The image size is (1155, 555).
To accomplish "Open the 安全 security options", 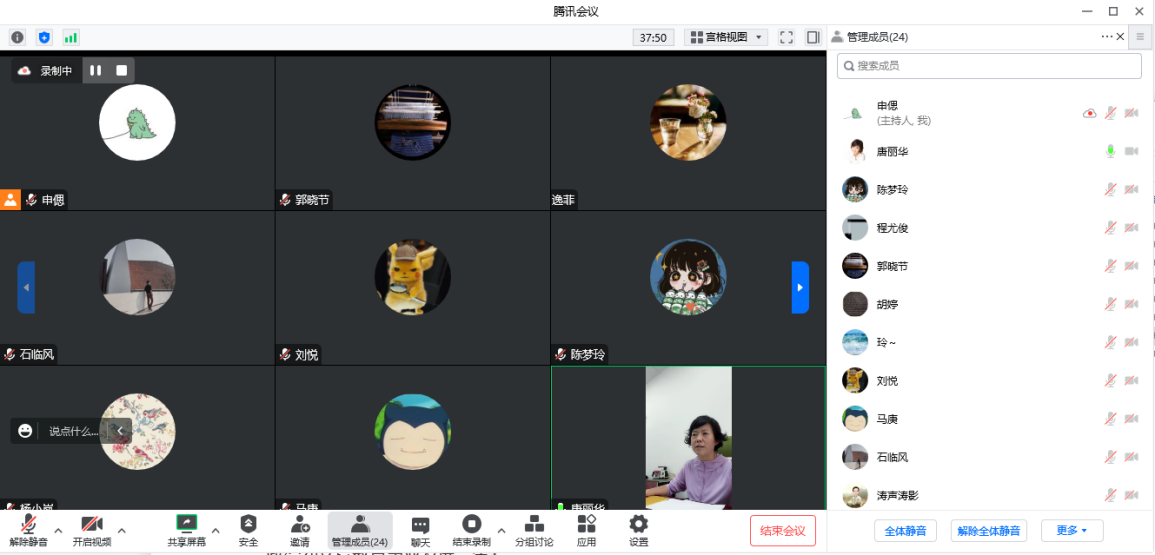I will coord(248,529).
